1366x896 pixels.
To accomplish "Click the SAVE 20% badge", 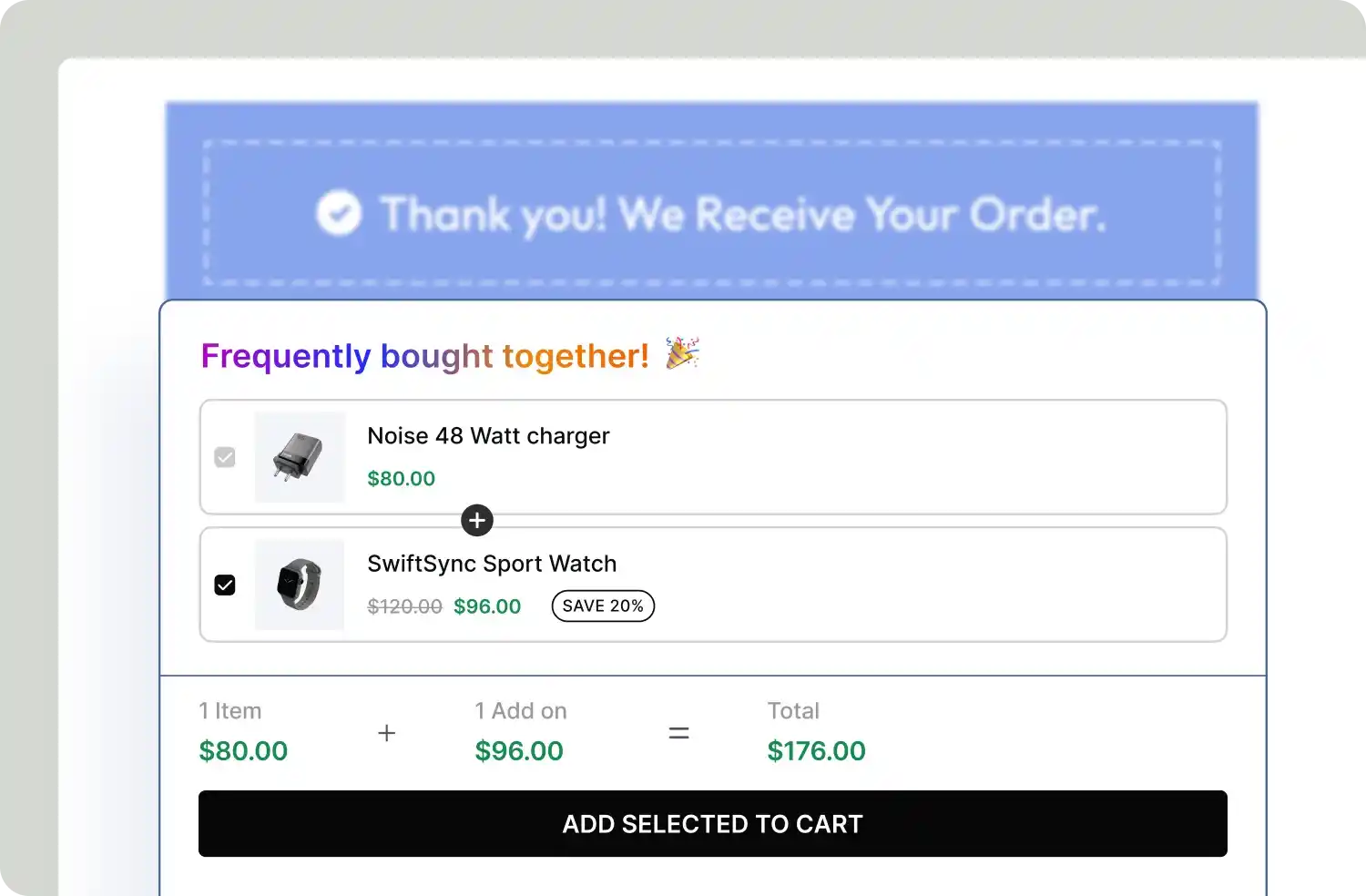I will [603, 606].
